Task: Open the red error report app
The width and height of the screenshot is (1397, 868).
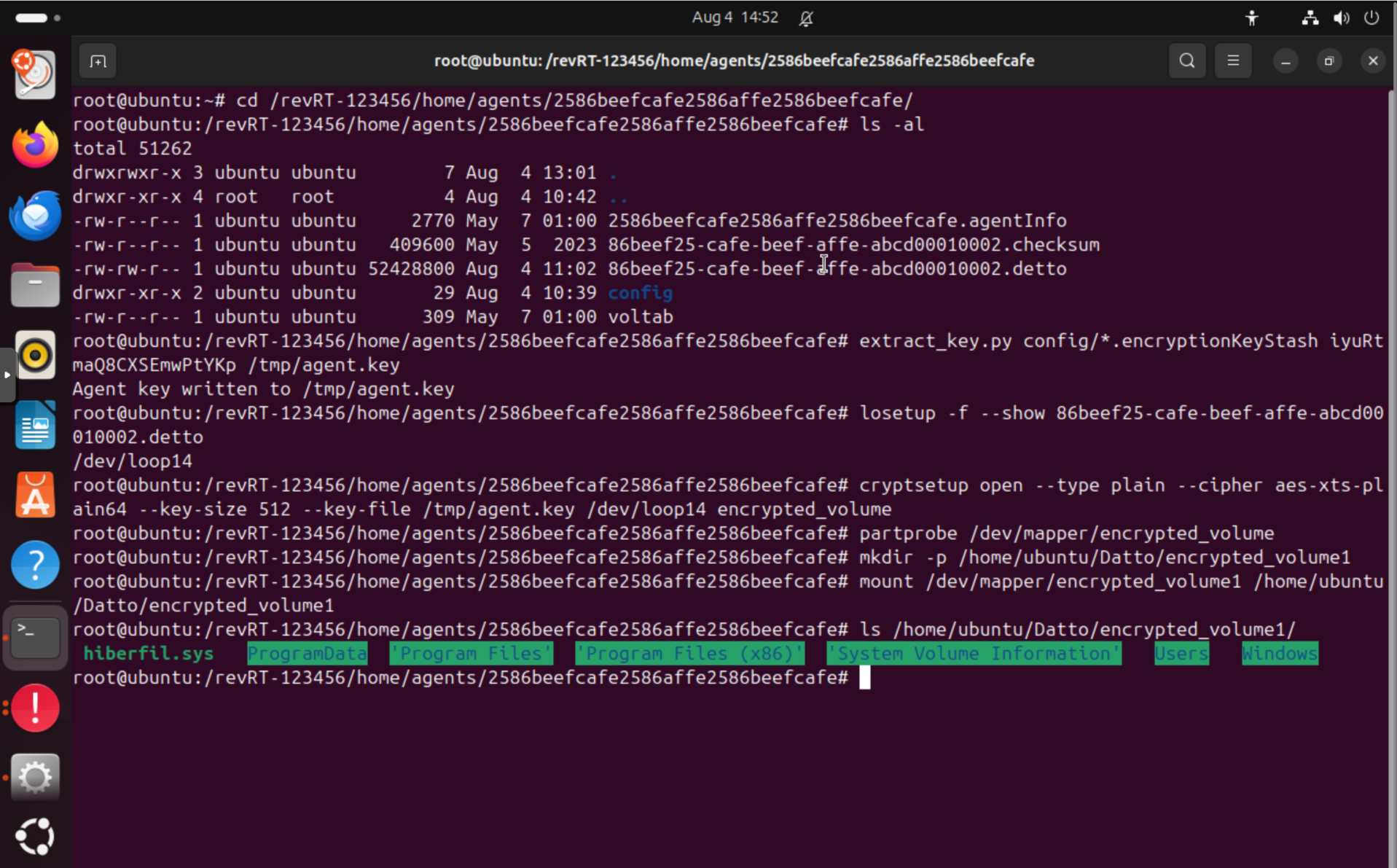Action: (x=34, y=707)
